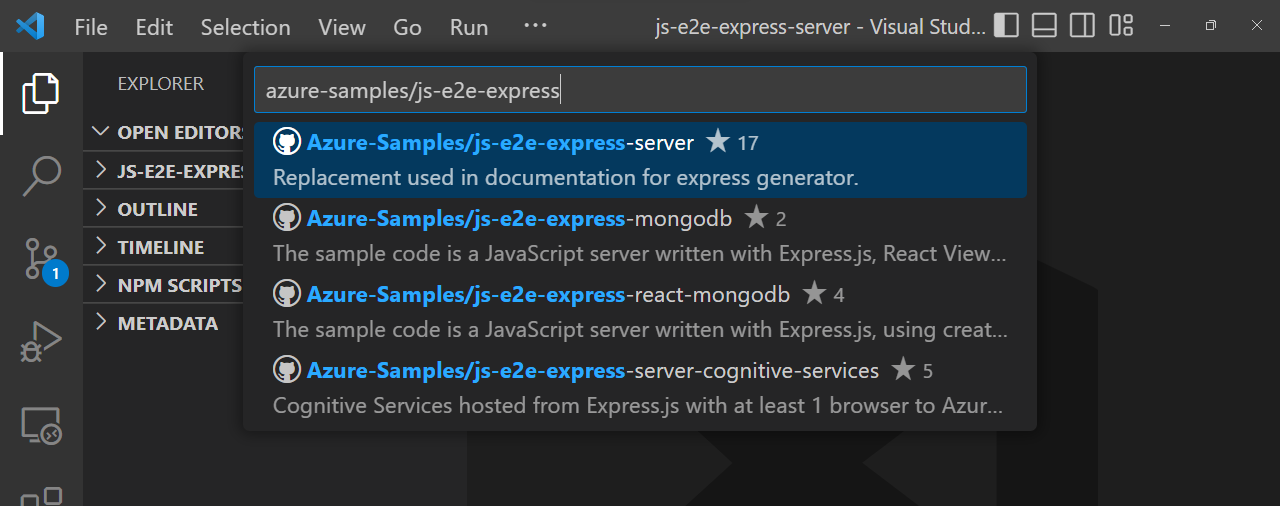Click star icon beside 2 count

click(756, 217)
